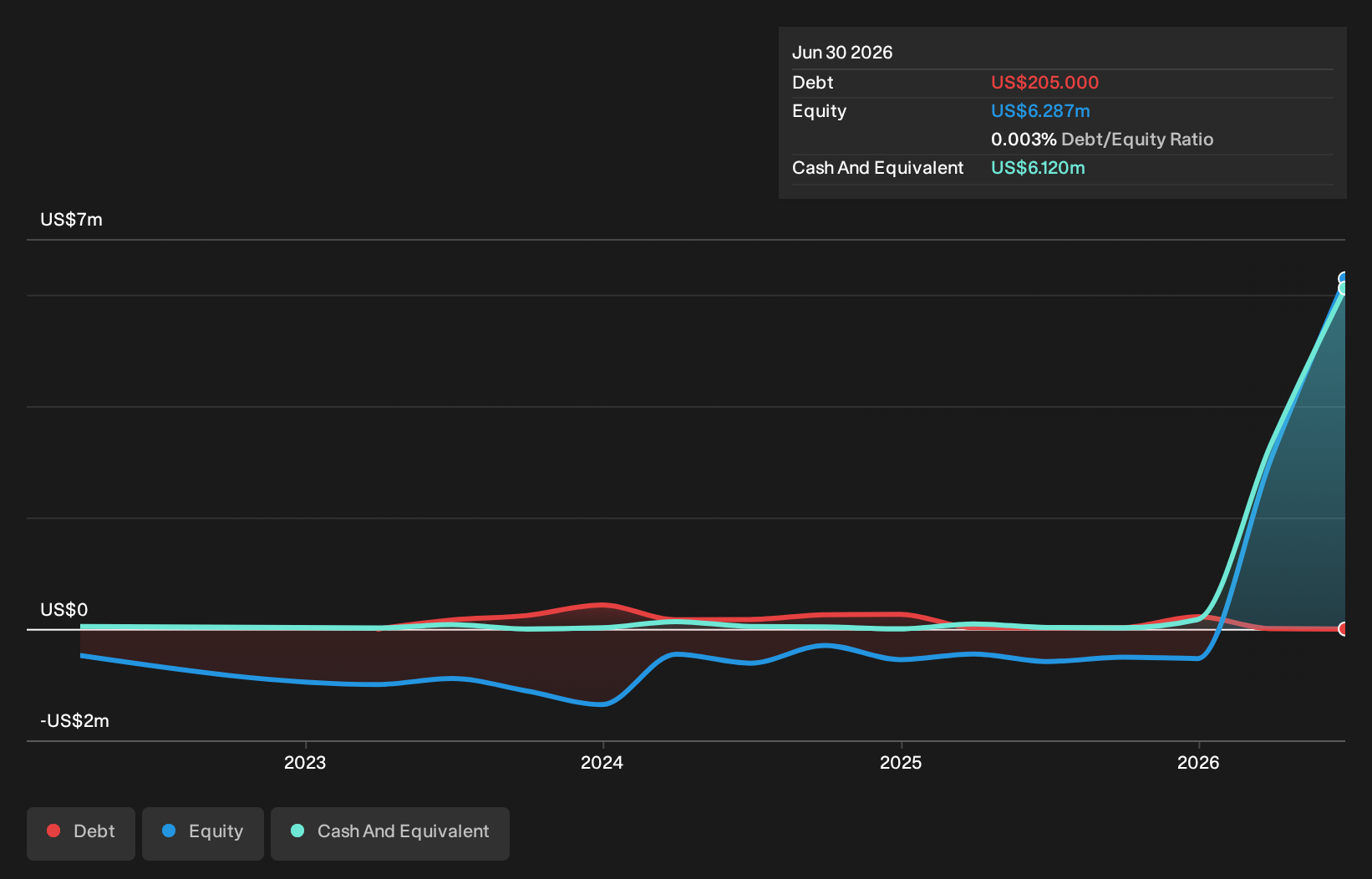The image size is (1372, 879).
Task: Click the US$7m y-axis label
Action: click(x=72, y=220)
